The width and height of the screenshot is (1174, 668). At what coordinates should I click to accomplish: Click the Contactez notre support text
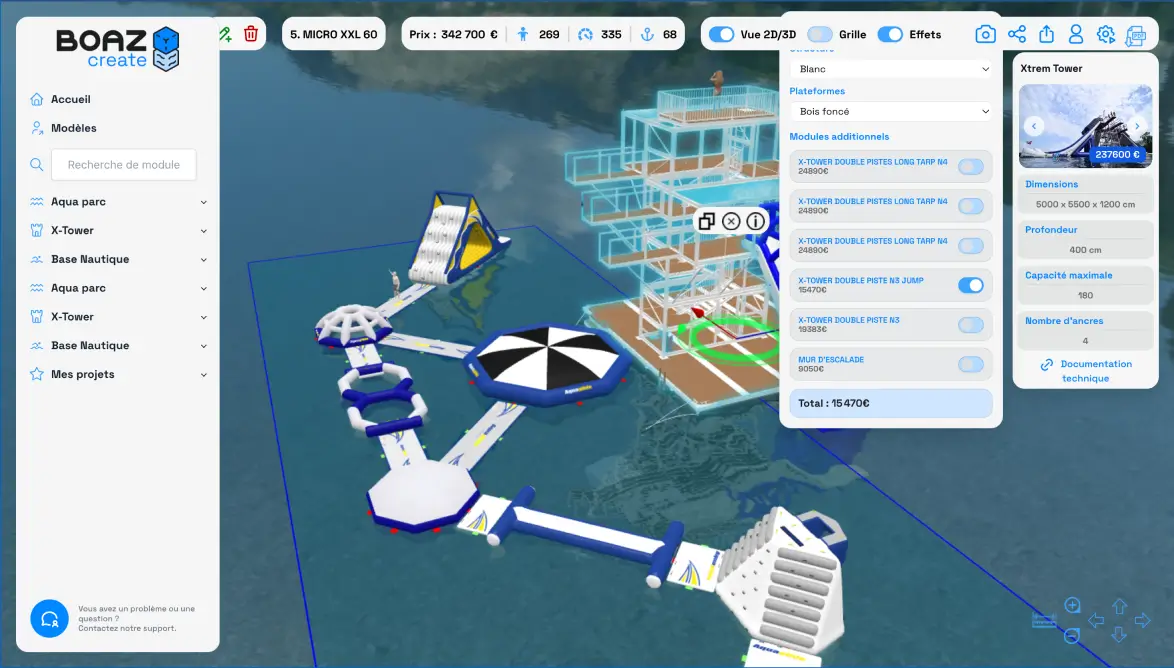click(x=127, y=628)
